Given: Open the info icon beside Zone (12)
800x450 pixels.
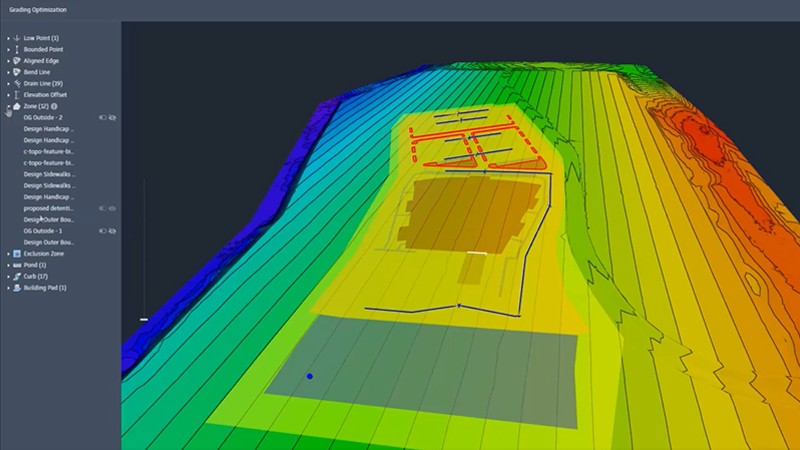Looking at the screenshot, I should tap(54, 106).
